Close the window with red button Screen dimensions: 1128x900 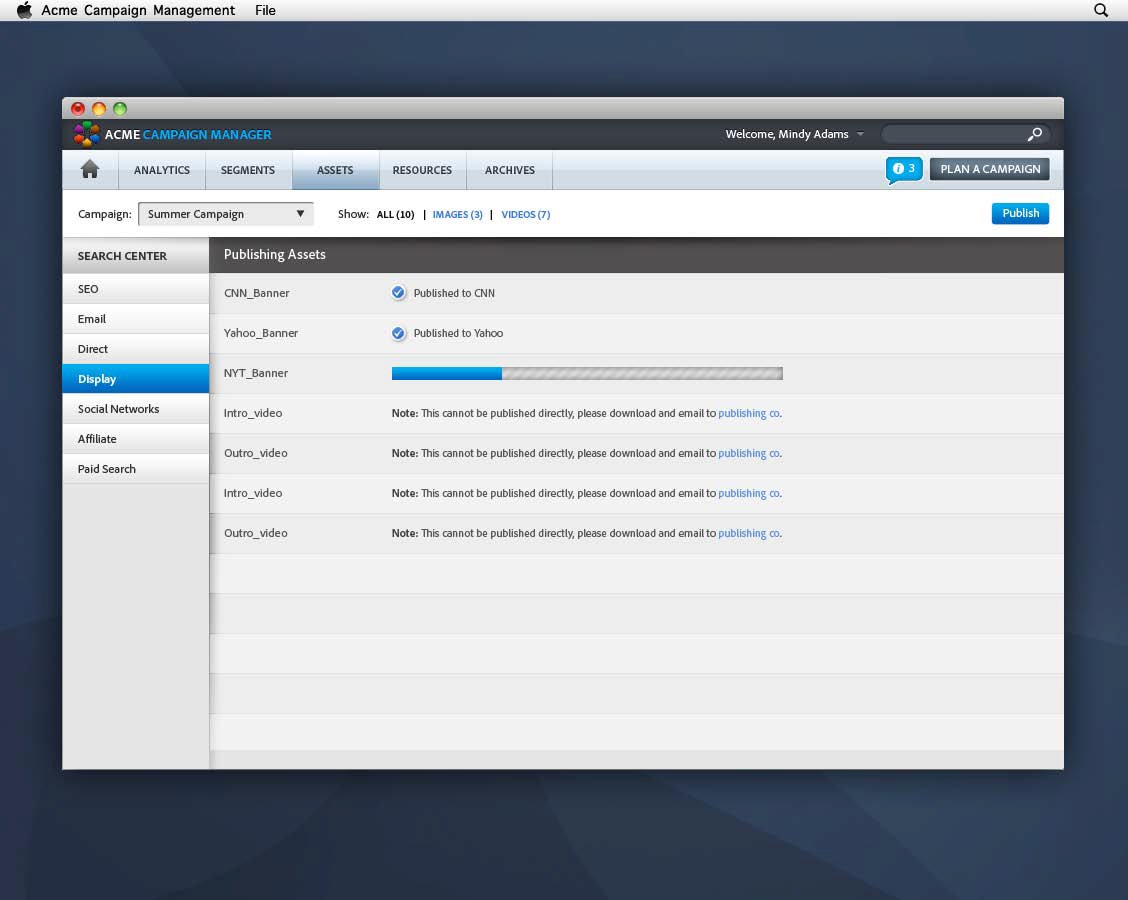78,109
